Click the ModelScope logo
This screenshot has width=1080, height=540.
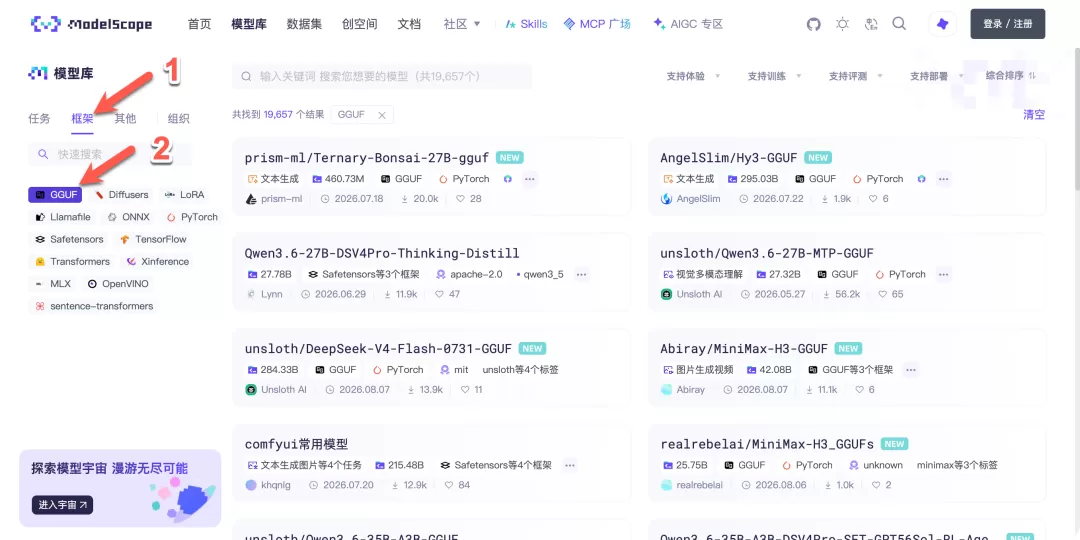point(92,24)
